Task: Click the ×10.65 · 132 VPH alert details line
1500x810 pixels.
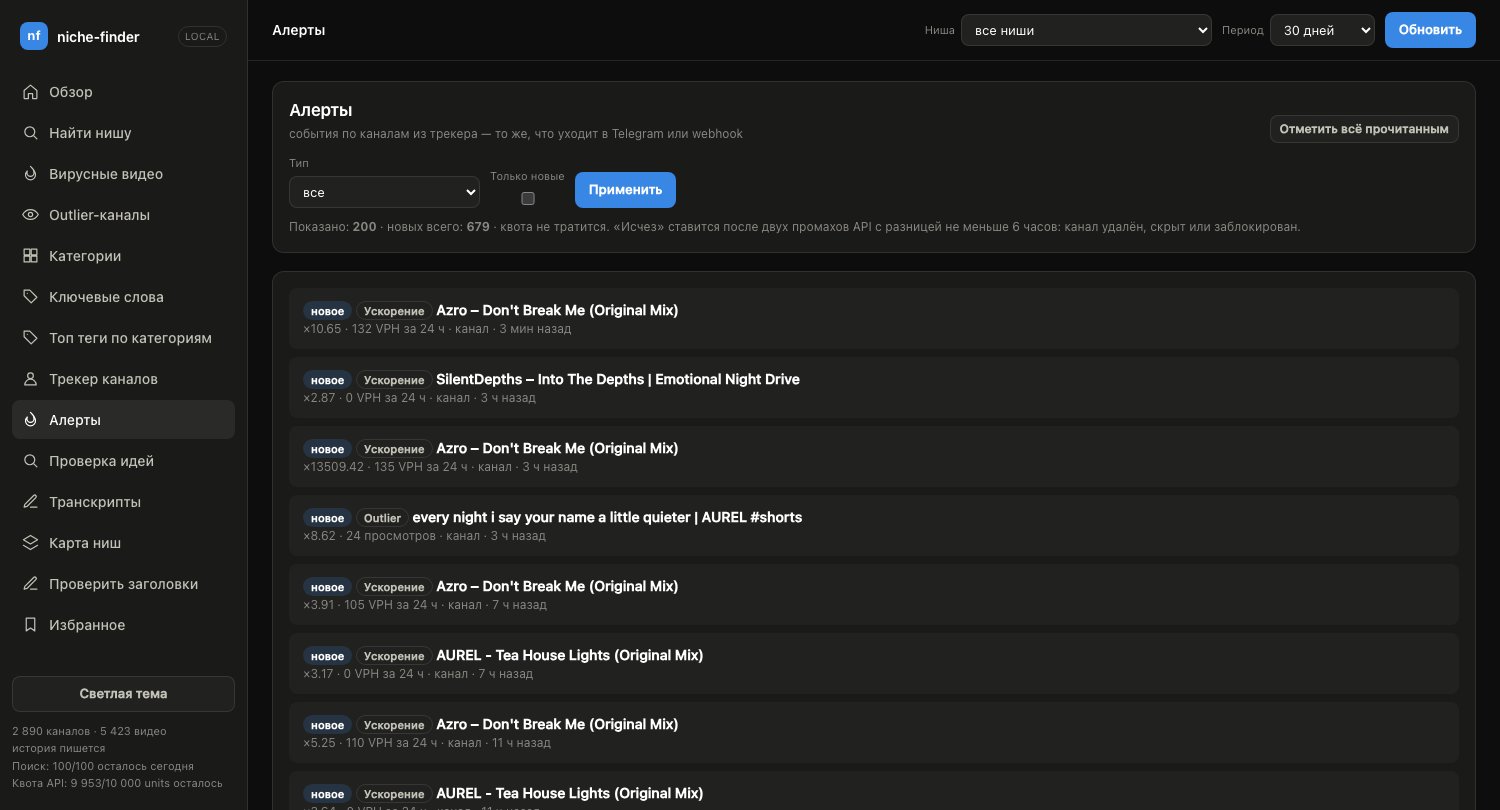Action: coord(437,329)
